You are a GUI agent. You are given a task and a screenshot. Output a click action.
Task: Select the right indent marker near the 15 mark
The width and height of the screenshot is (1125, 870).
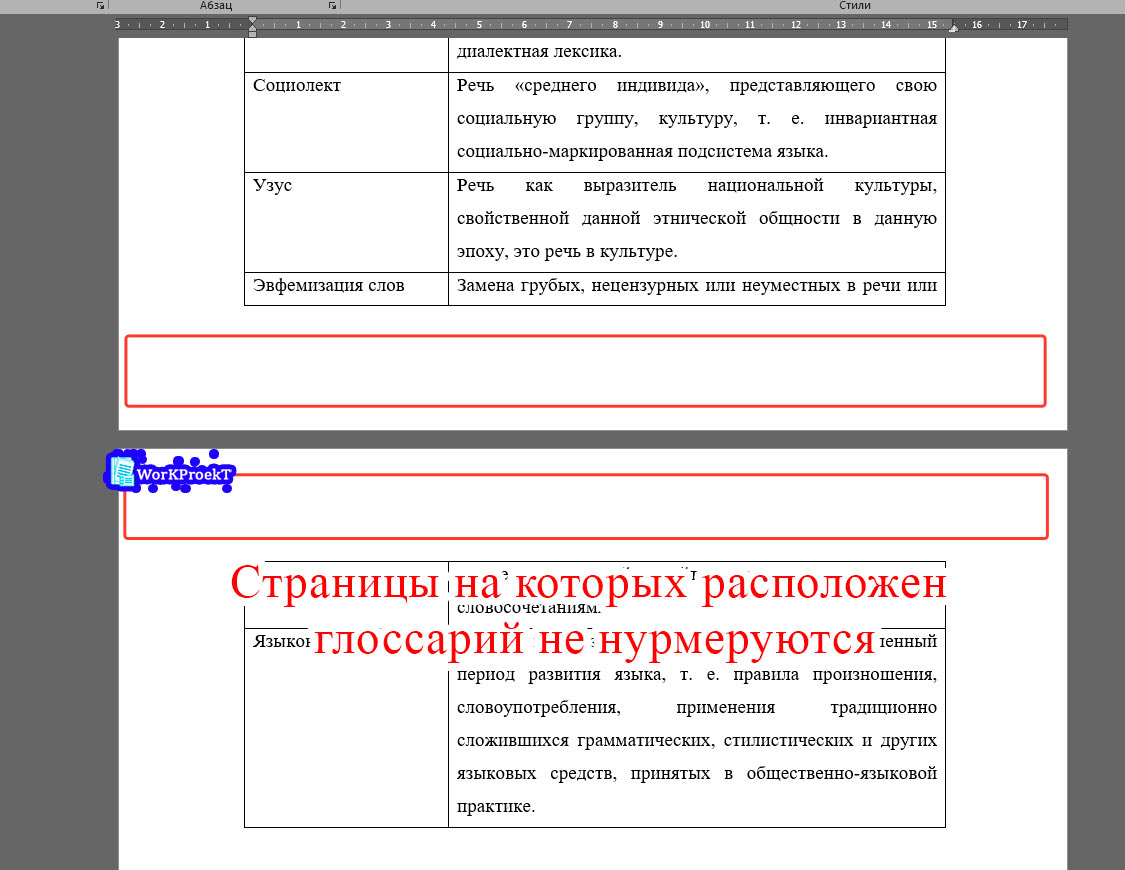point(953,26)
